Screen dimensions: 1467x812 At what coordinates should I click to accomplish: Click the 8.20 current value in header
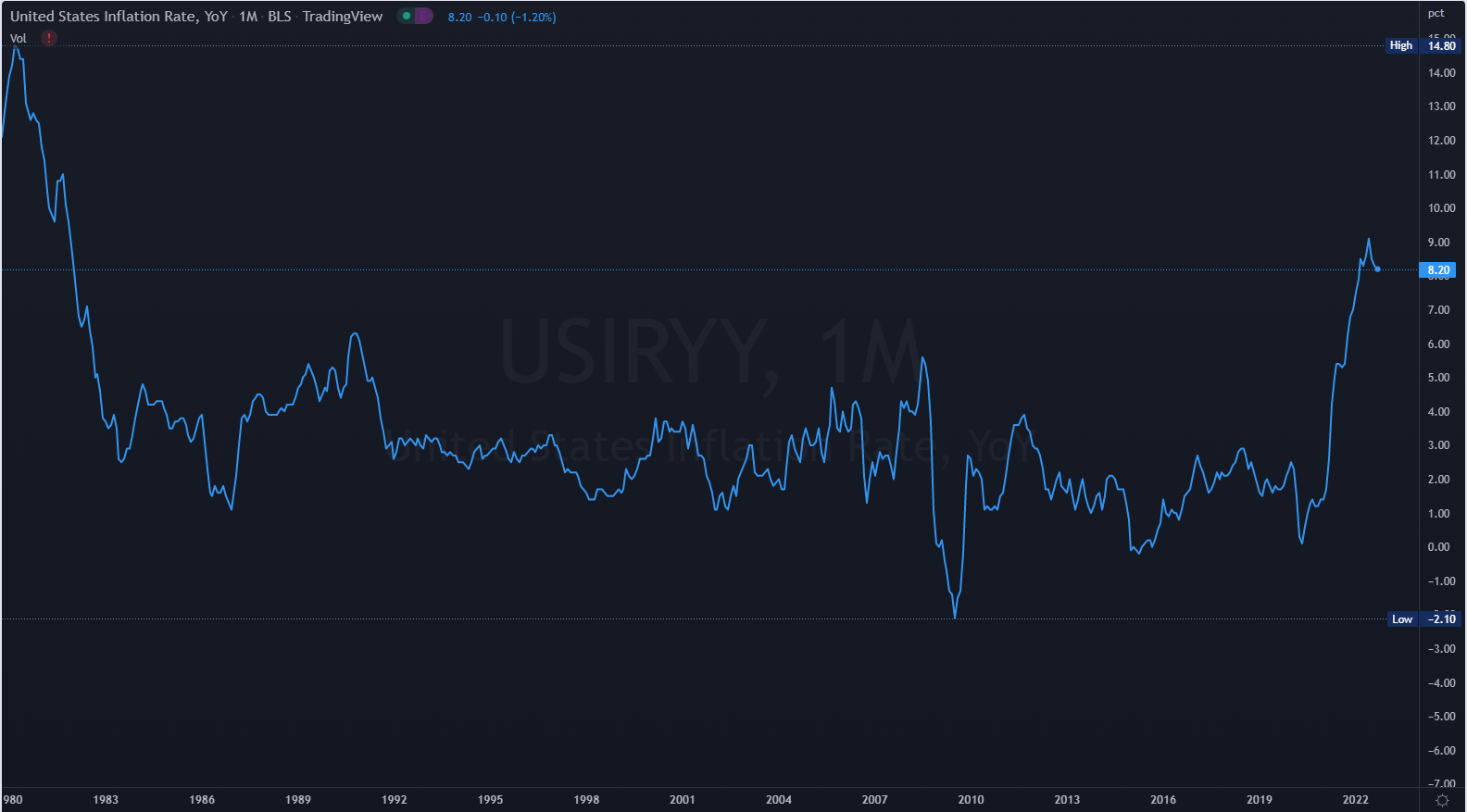tap(460, 18)
